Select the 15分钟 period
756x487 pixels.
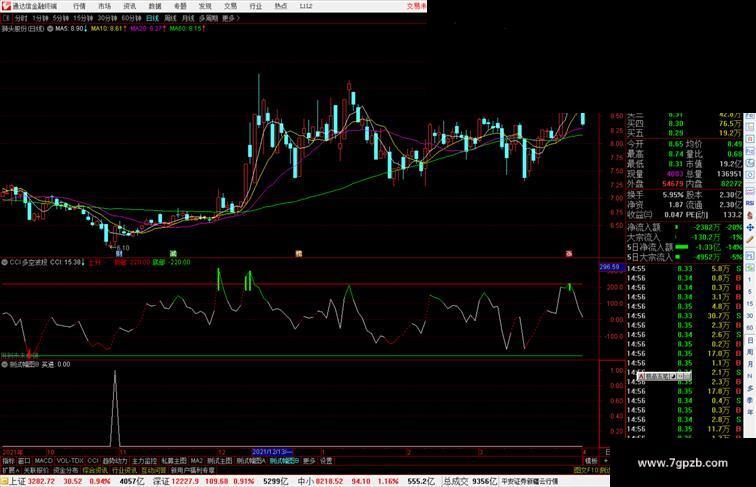click(83, 18)
